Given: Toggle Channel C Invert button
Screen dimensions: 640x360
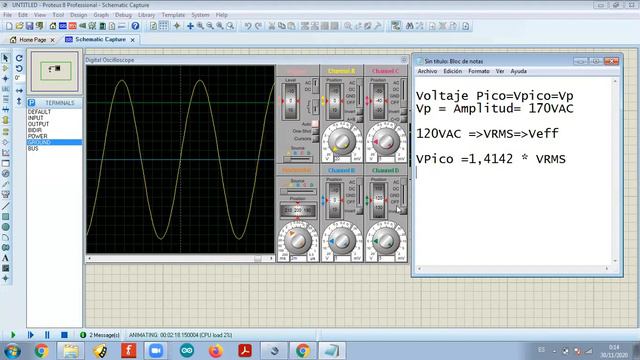Looking at the screenshot, I should [x=404, y=111].
